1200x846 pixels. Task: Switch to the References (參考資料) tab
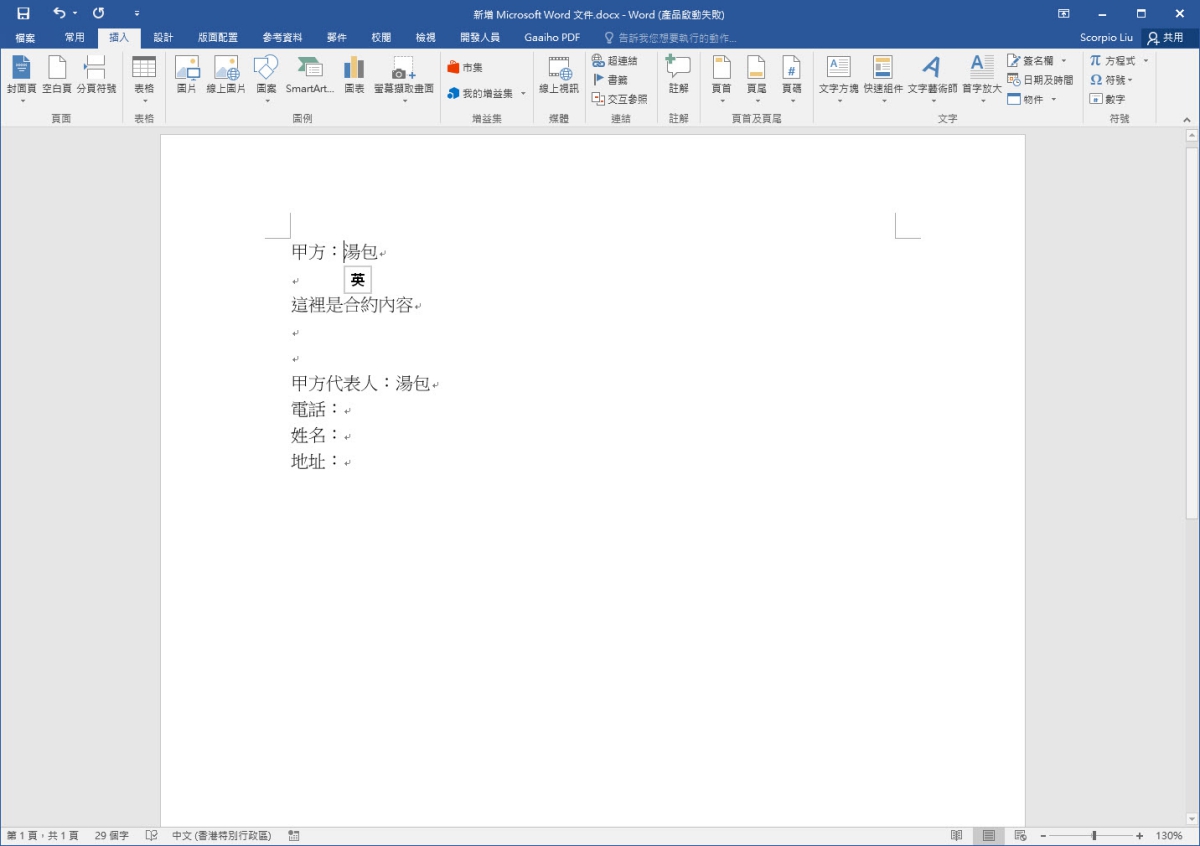283,37
